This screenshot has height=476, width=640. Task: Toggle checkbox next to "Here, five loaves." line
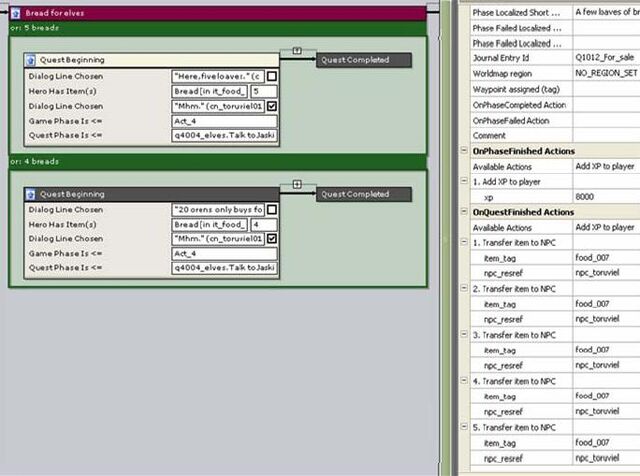[x=272, y=76]
